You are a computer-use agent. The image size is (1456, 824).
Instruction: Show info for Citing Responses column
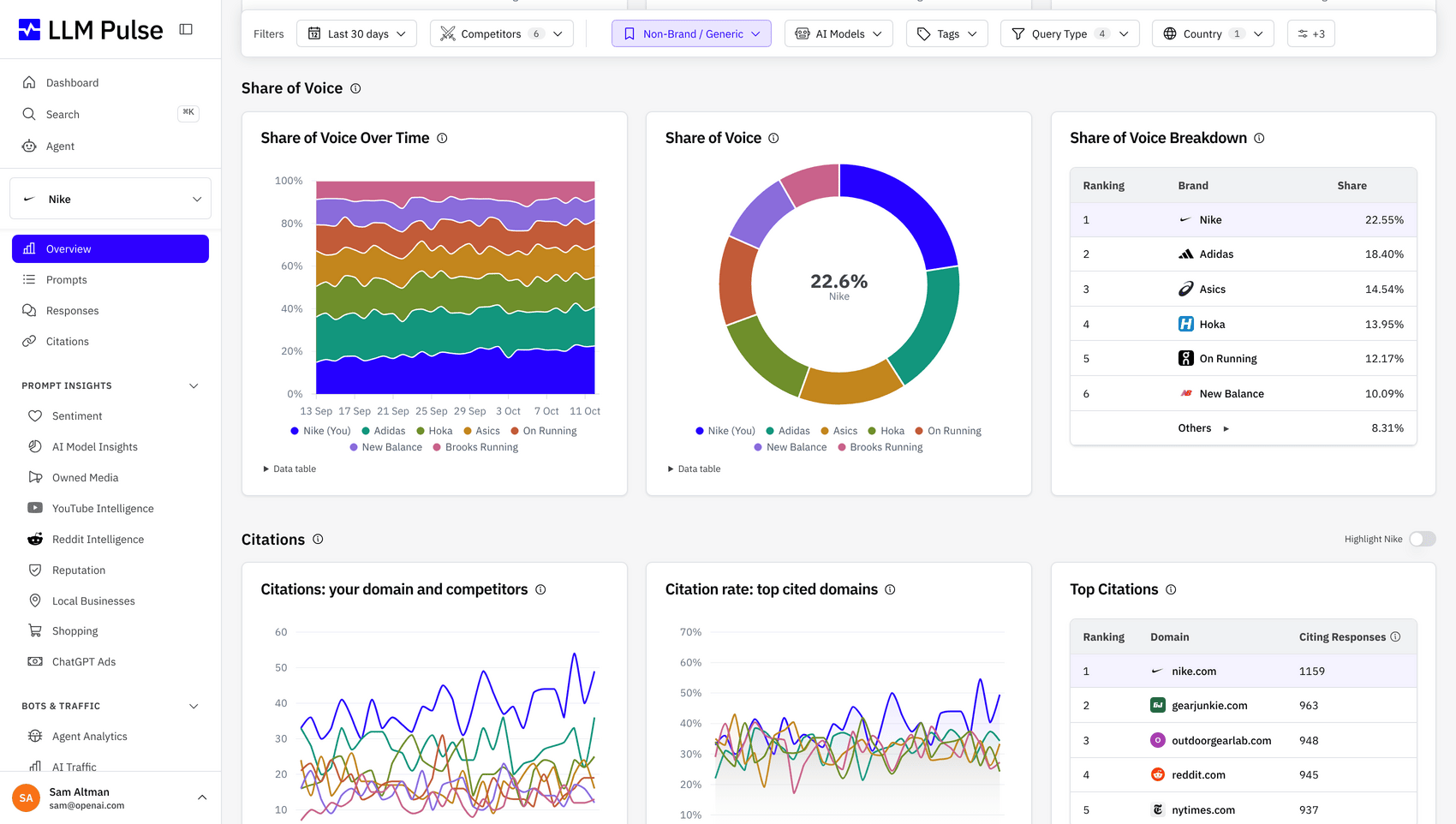pos(1395,636)
